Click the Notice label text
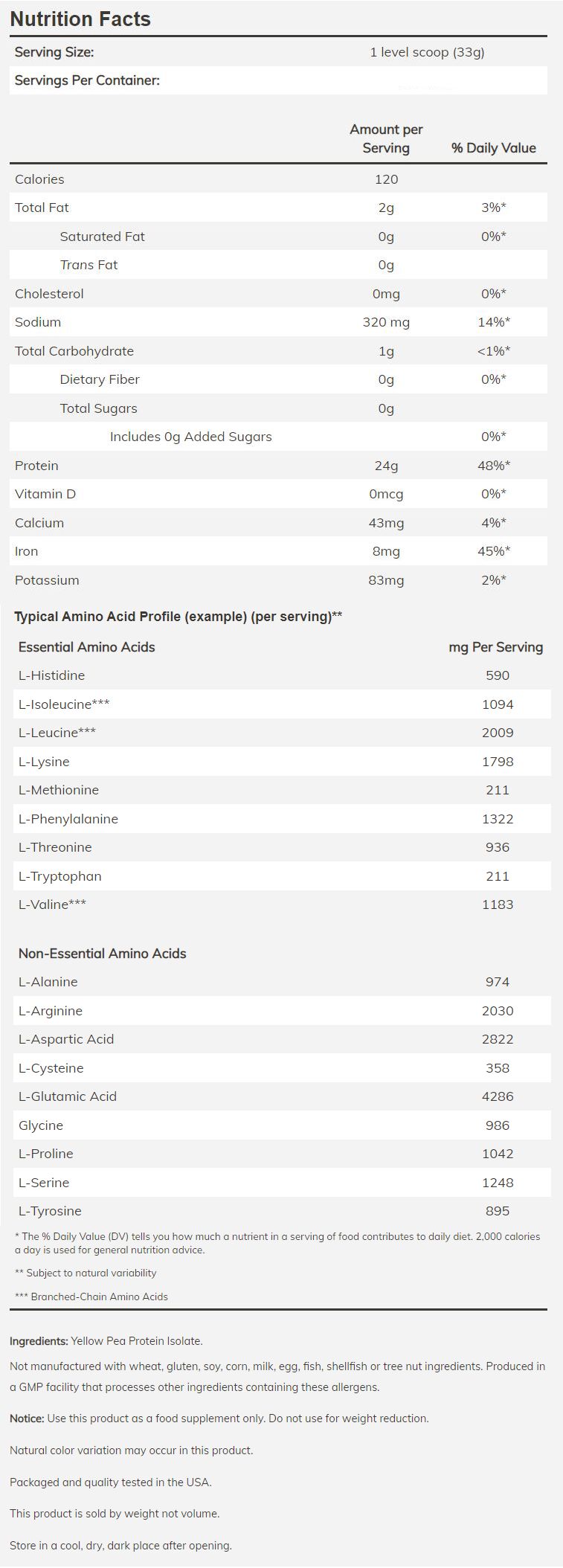Screen dimensions: 563x1568 (x=27, y=1418)
